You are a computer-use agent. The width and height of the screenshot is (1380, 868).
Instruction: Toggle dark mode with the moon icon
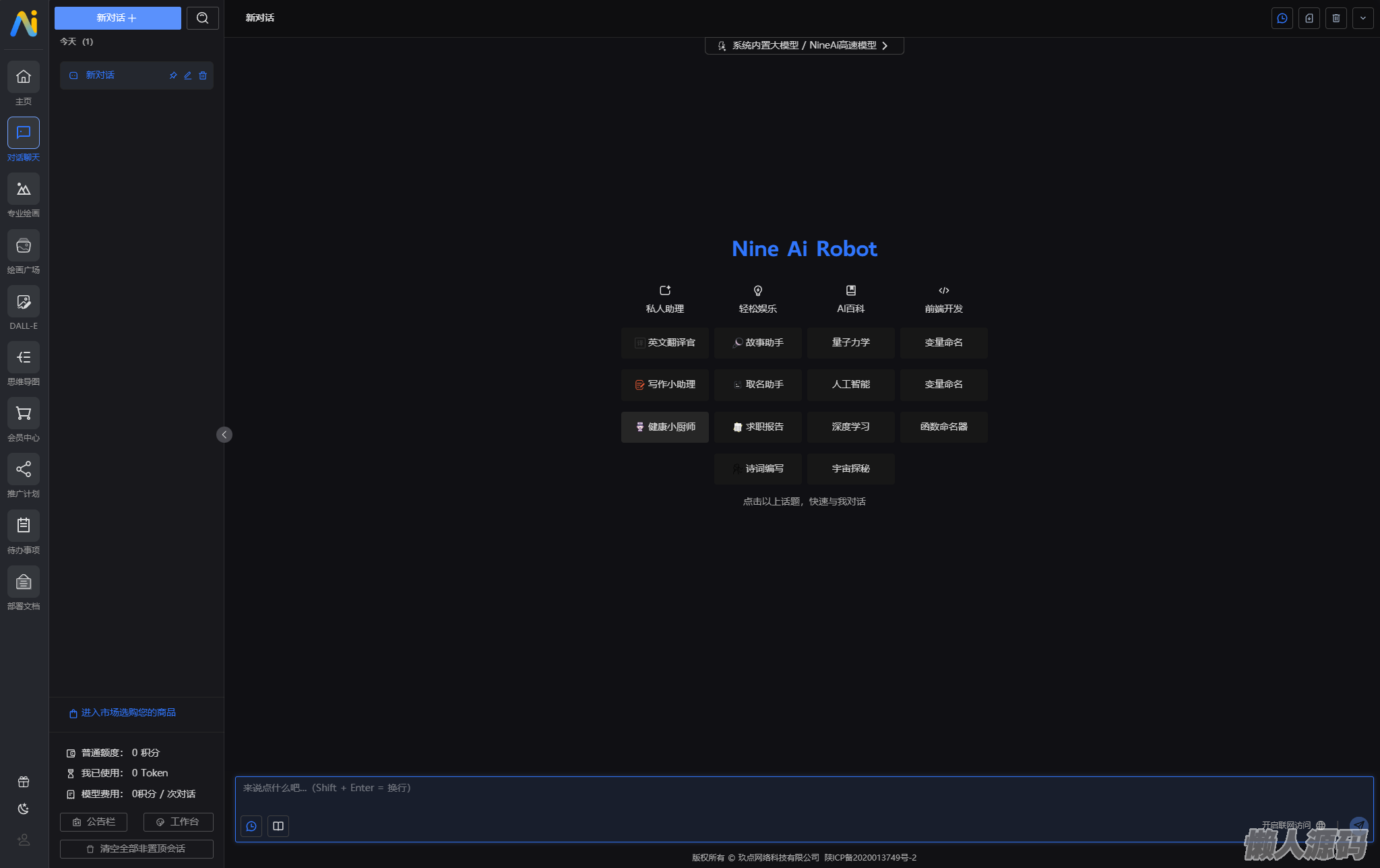pos(24,809)
